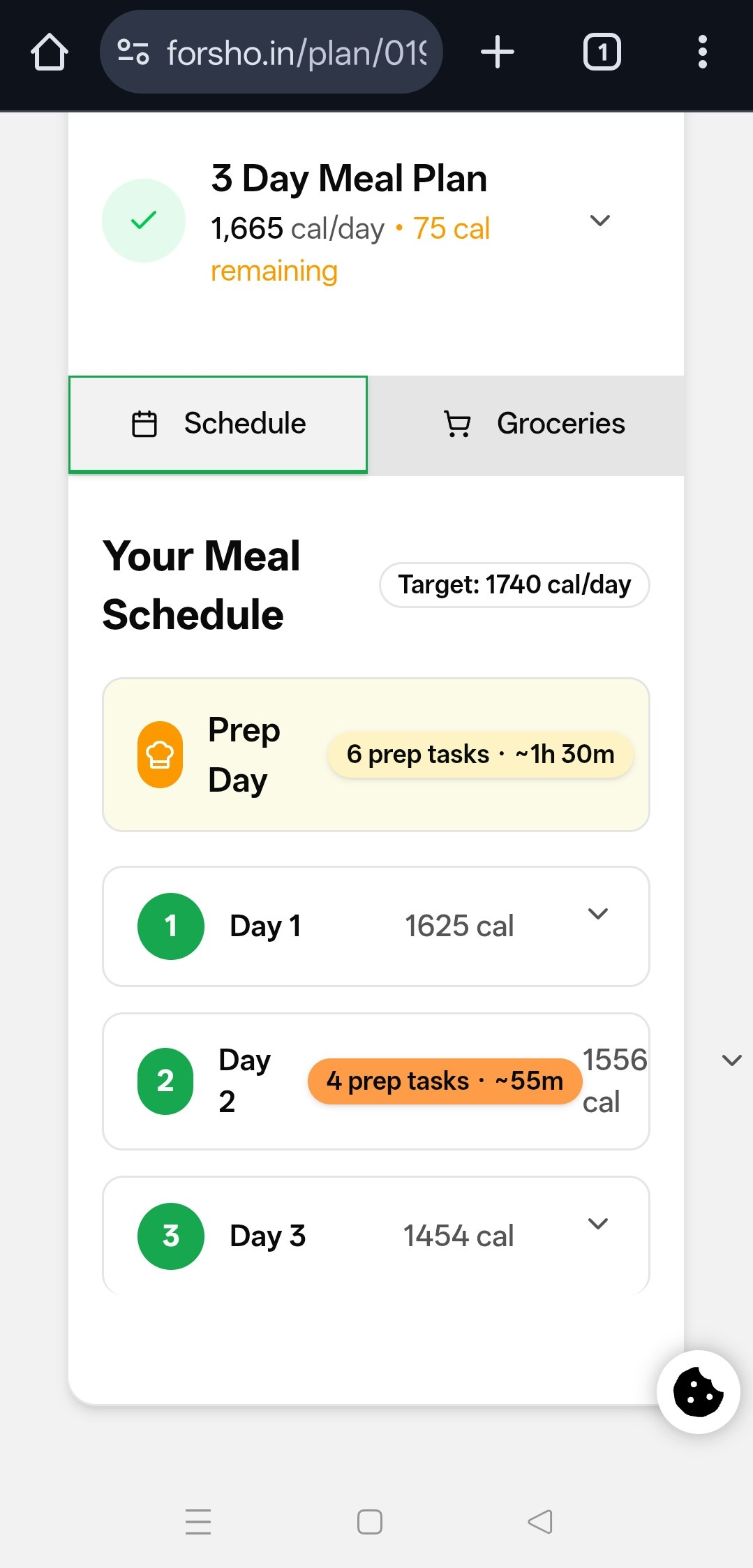Tap the browser home icon
Viewport: 753px width, 1568px height.
pos(49,52)
